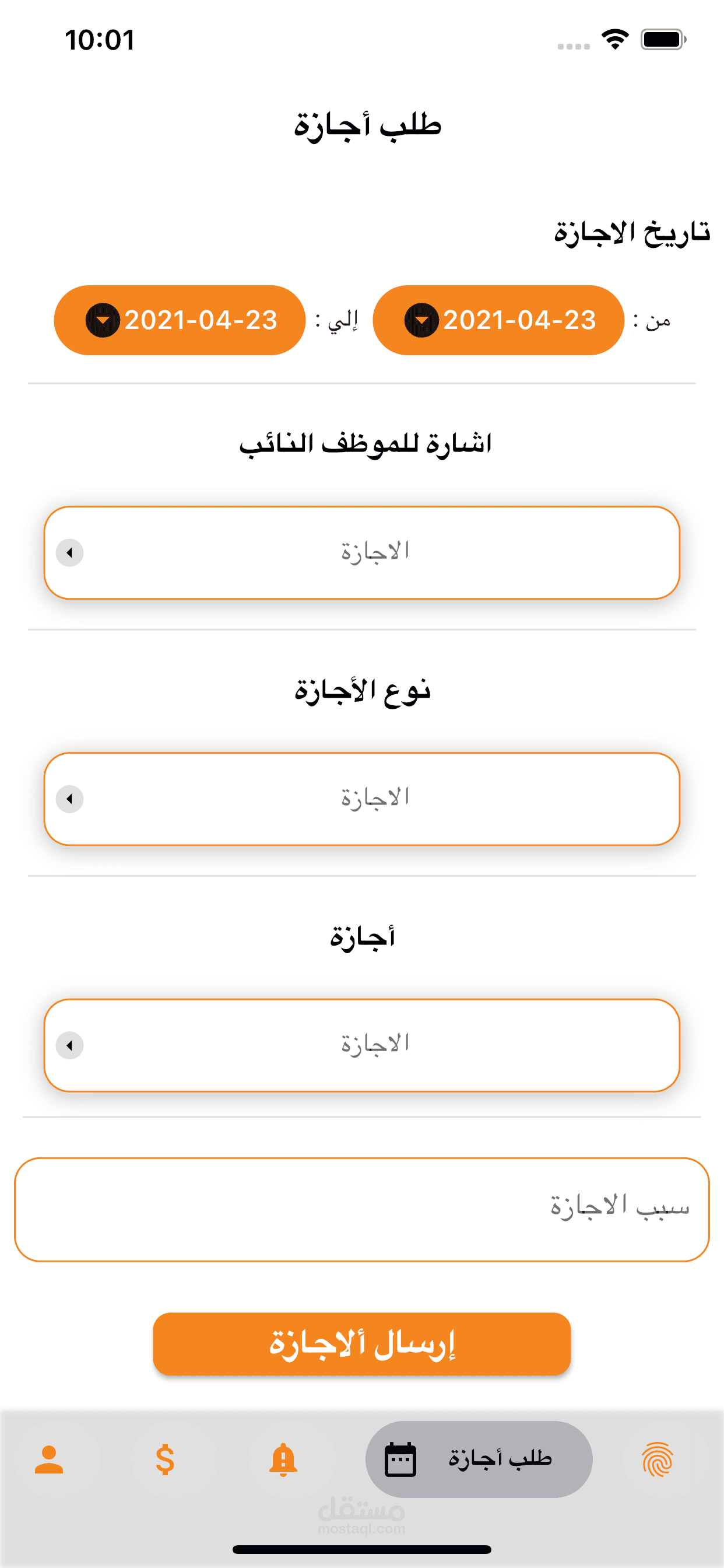Click arrow icon in substitute employee field
The image size is (724, 1568).
point(69,552)
